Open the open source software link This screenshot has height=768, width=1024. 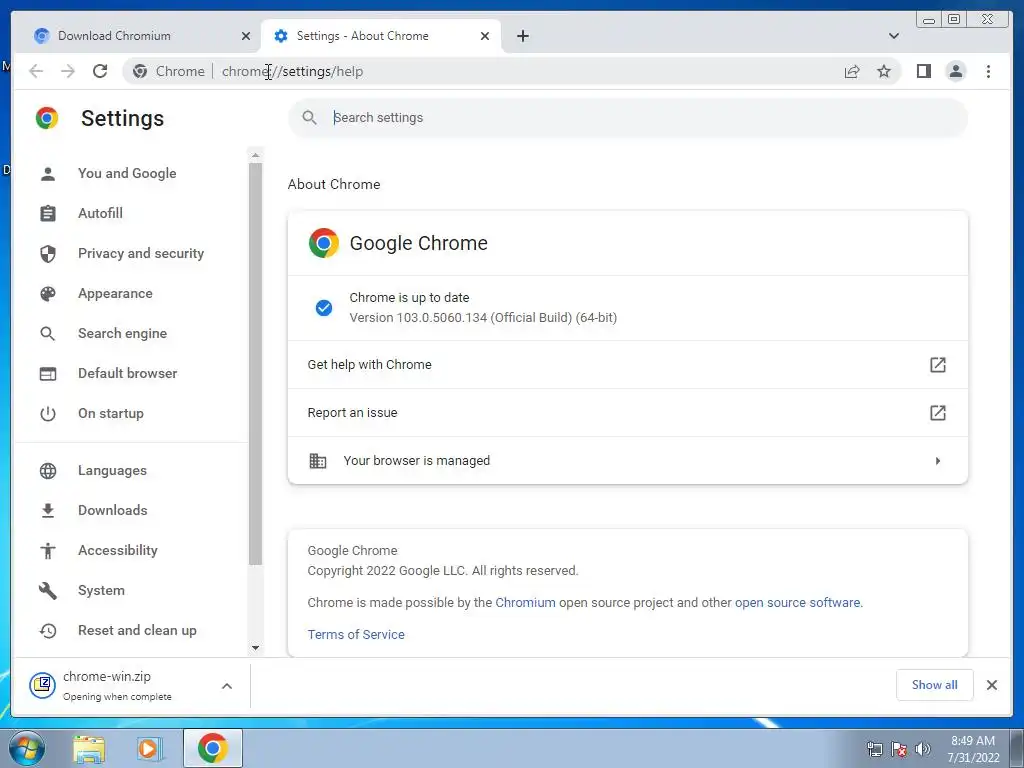coord(797,603)
